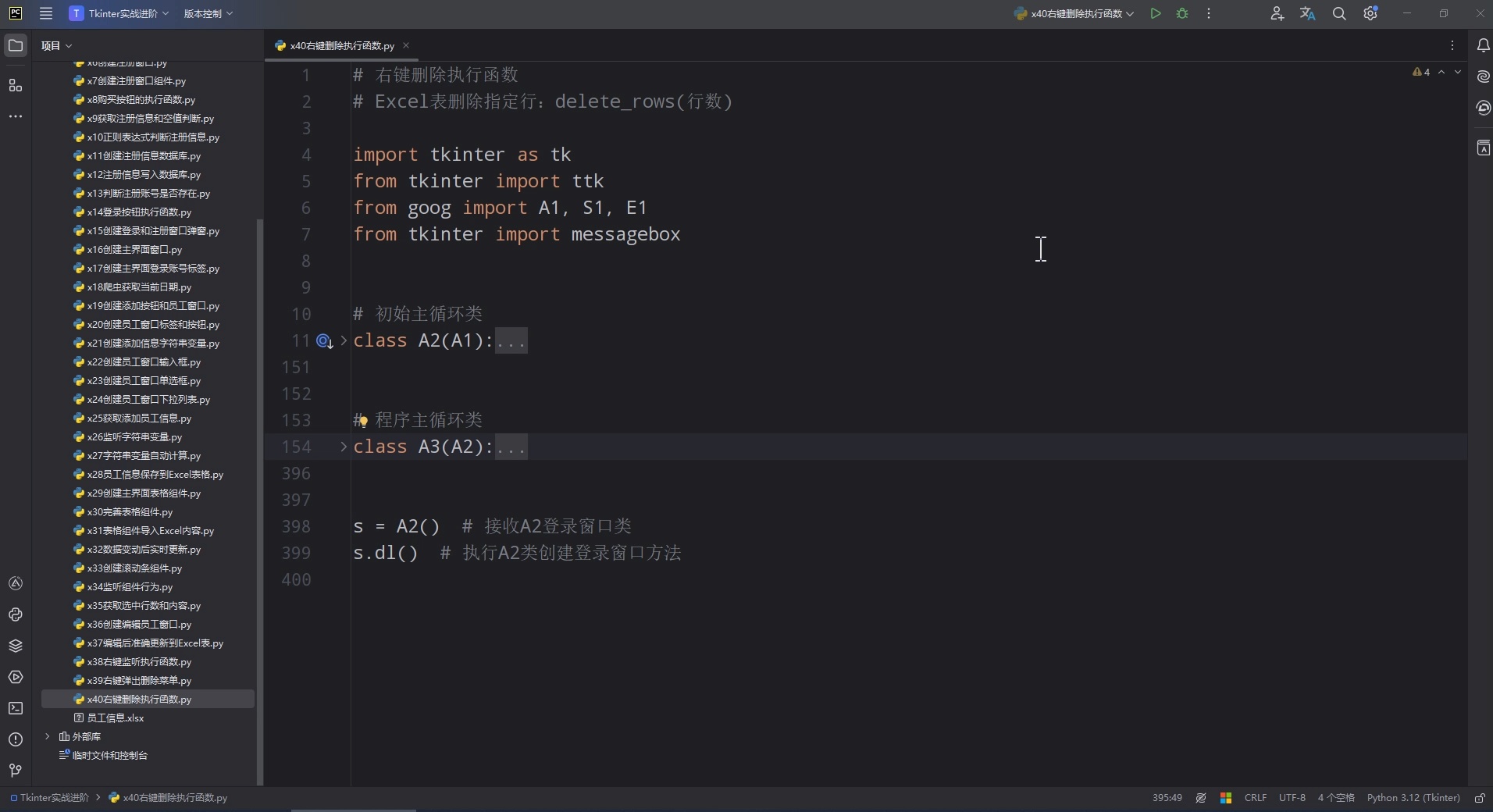Open the main hamburger menu
This screenshot has height=812, width=1493.
coord(45,13)
